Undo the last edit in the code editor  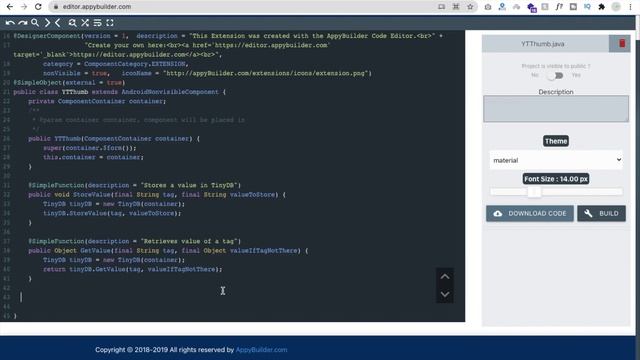10,23
